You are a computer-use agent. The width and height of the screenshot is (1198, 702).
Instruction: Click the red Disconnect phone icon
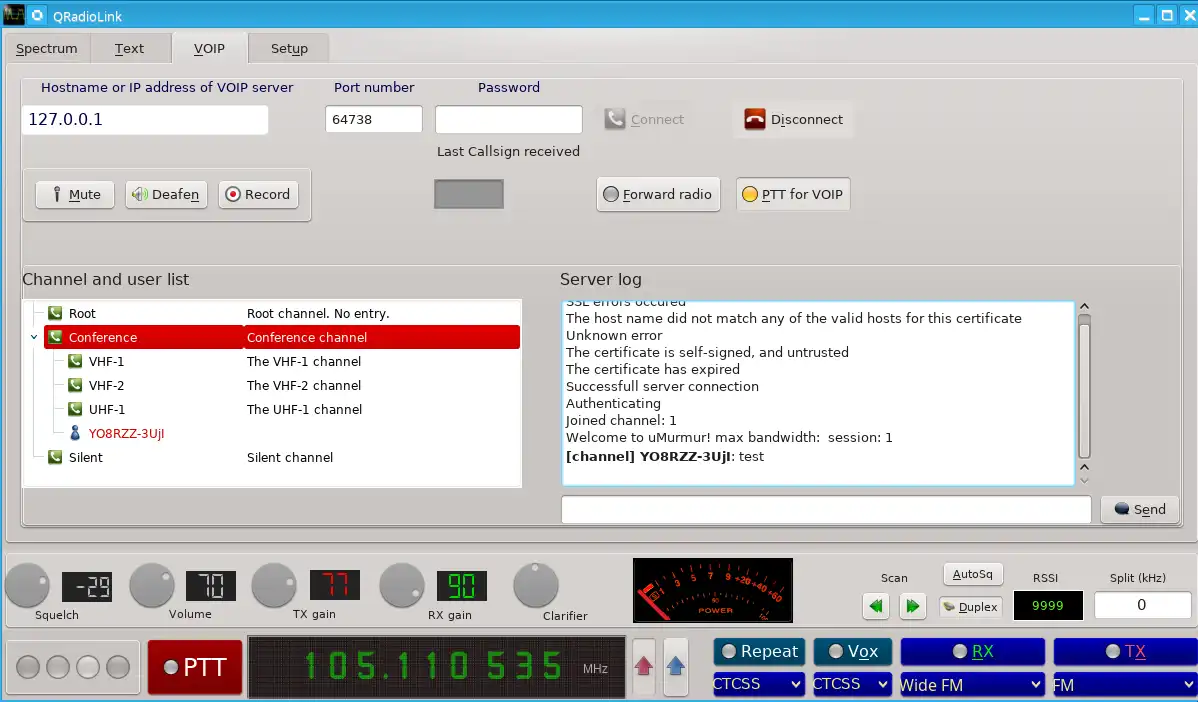(x=755, y=119)
